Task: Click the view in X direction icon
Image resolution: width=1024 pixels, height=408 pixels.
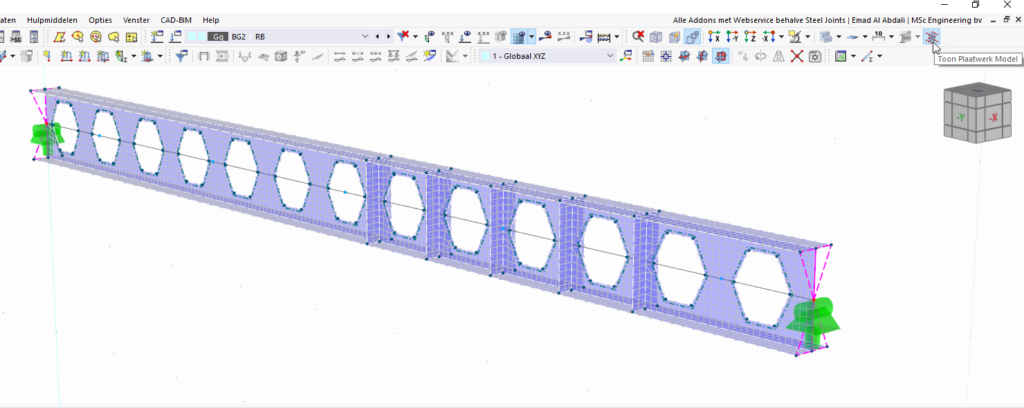Action: [714, 37]
